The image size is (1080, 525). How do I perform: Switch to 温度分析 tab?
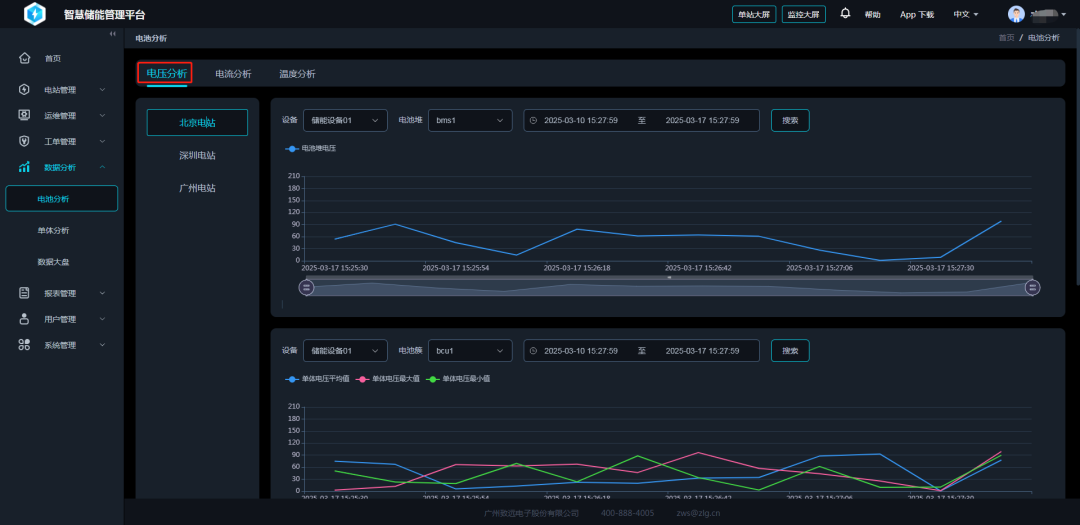[x=298, y=74]
